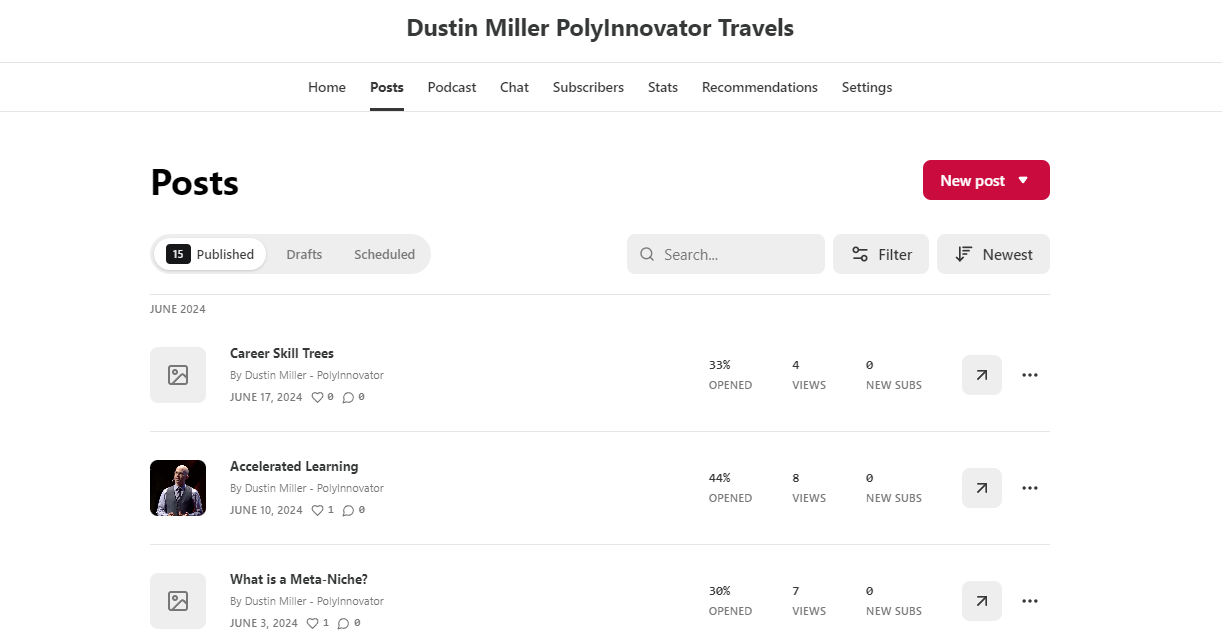Select the Published posts view
Screen dimensions: 1222x634
211,254
